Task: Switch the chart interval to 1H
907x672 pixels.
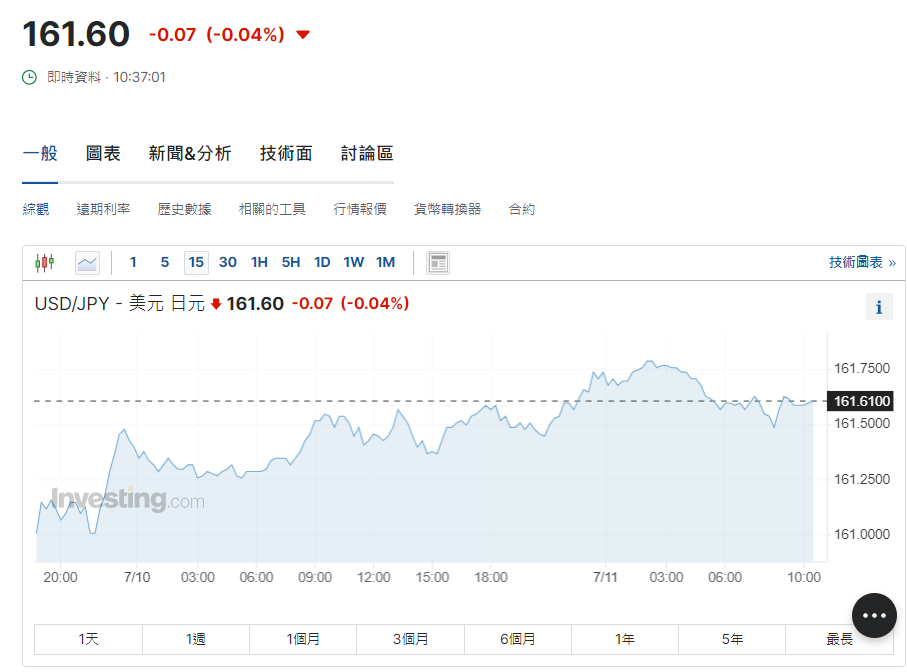Action: point(259,263)
